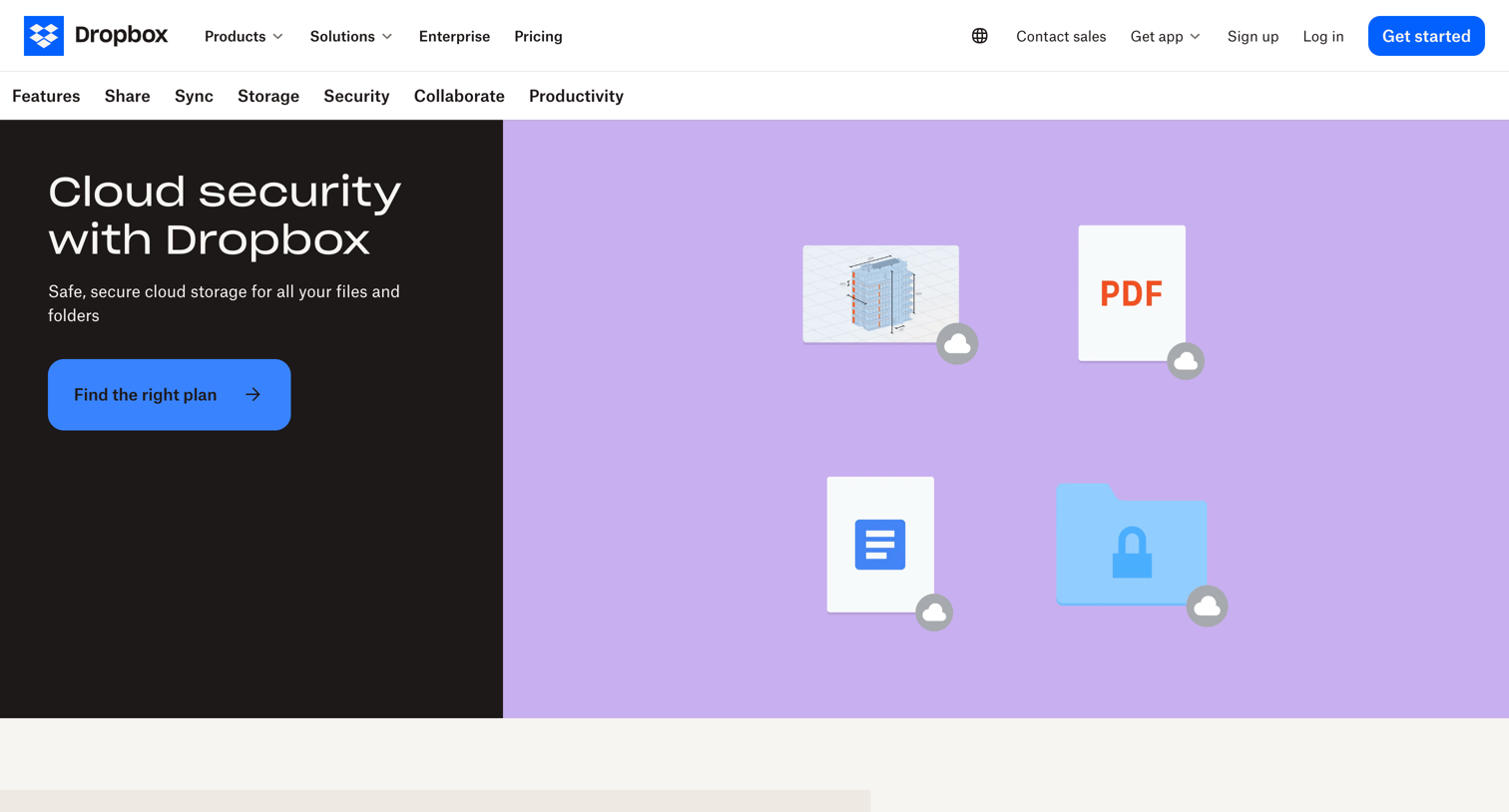Click Contact sales link
1509x812 pixels.
click(x=1061, y=36)
